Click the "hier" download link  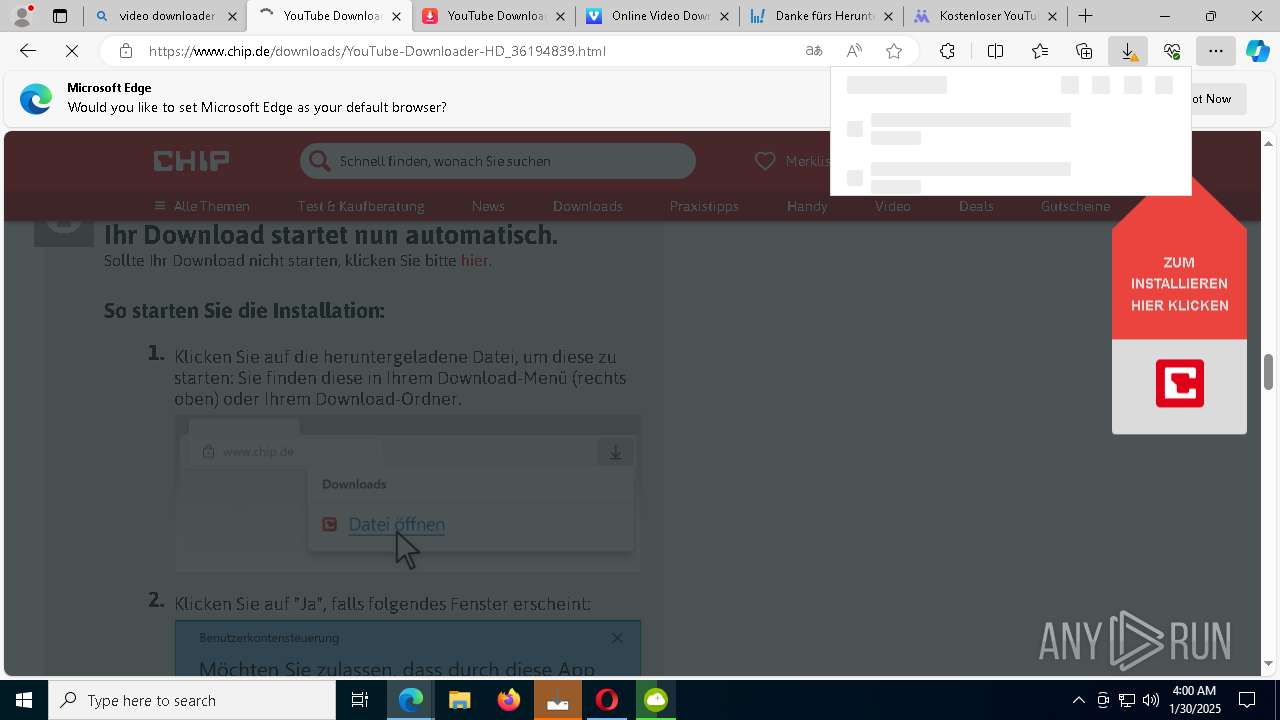click(474, 261)
